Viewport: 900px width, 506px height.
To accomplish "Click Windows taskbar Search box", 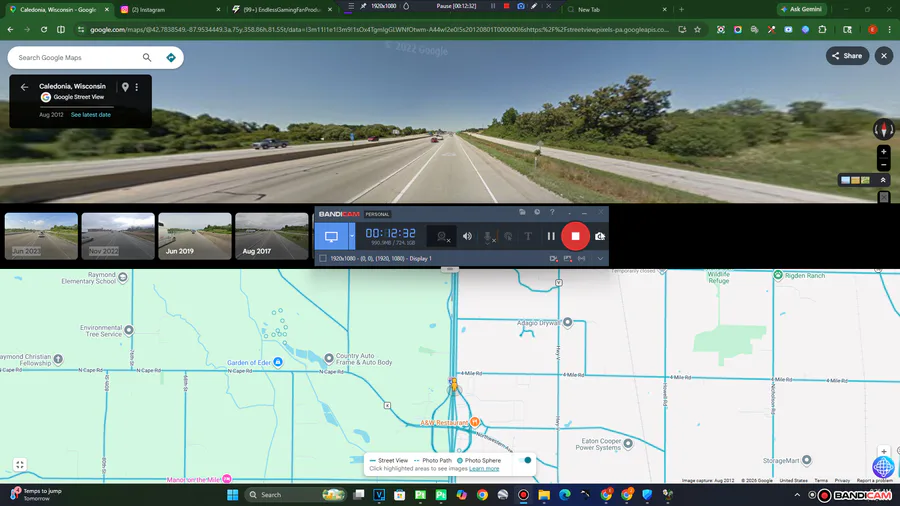I will [x=296, y=495].
